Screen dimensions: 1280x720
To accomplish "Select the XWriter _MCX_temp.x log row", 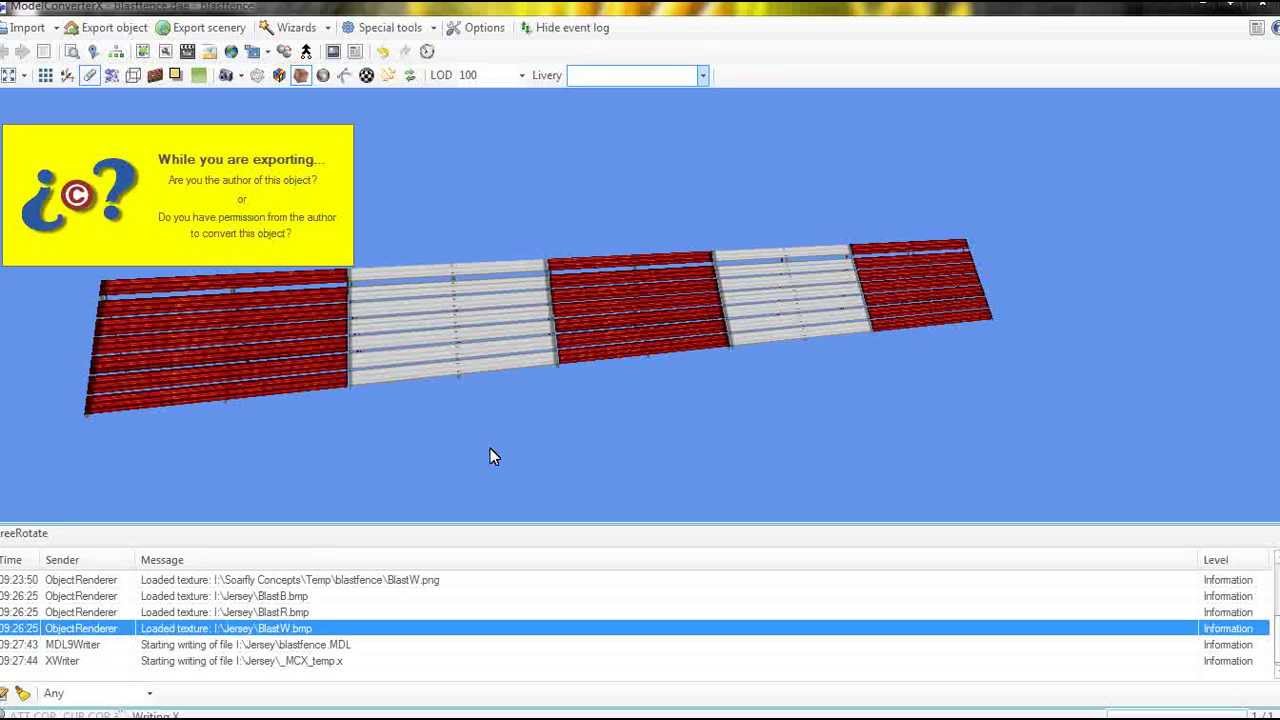I will 635,661.
